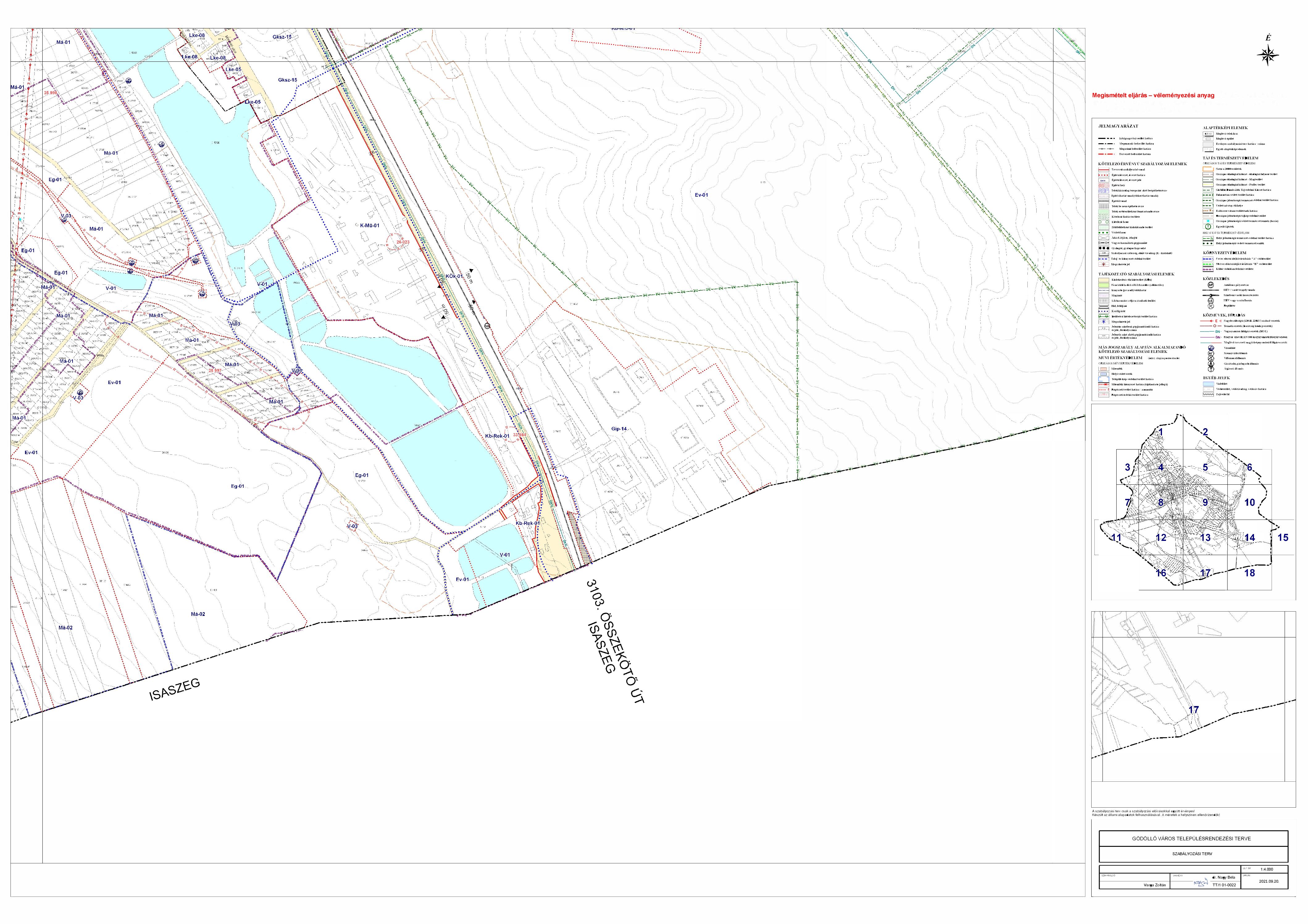Click the HÉV vagy vasútállomás VÁ symbol

(x=1211, y=301)
